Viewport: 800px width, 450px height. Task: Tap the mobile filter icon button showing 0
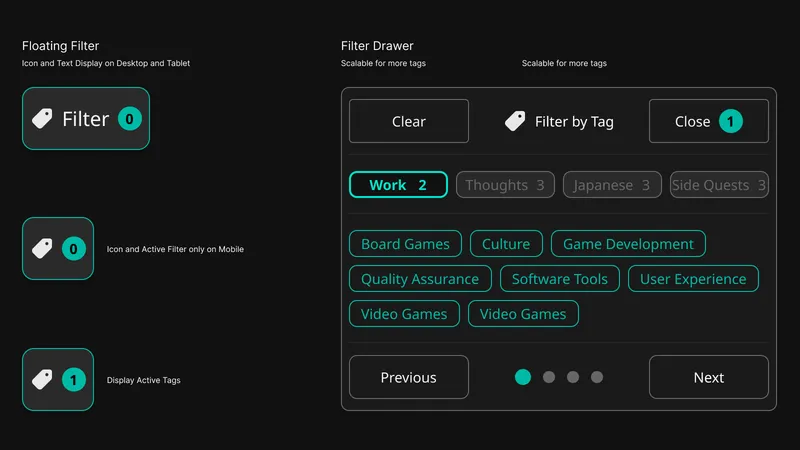click(58, 248)
